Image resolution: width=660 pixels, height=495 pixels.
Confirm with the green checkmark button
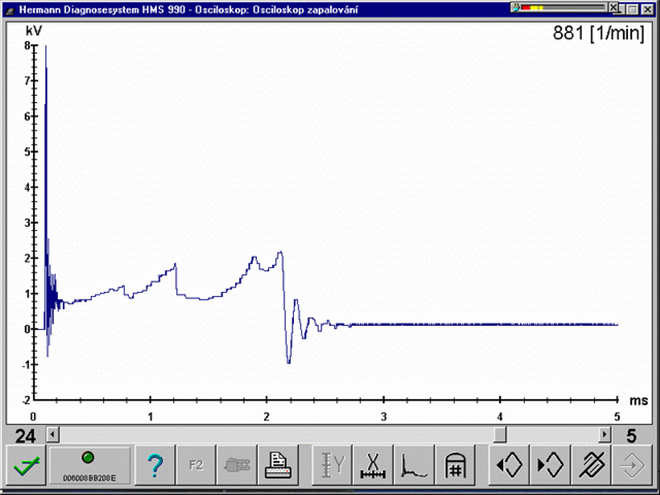(x=26, y=465)
